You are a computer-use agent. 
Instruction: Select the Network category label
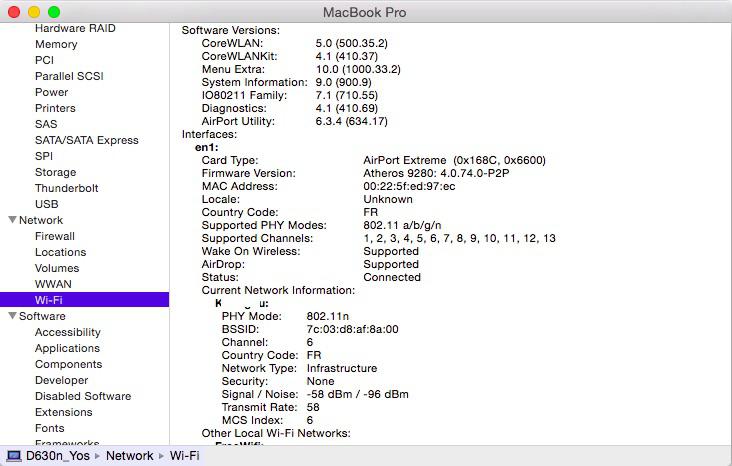[x=41, y=220]
